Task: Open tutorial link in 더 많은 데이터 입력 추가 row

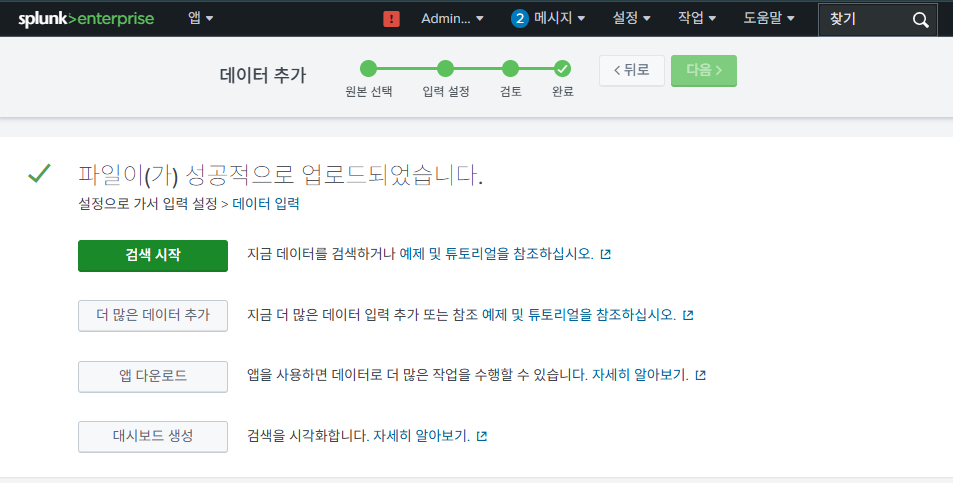Action: (x=579, y=315)
